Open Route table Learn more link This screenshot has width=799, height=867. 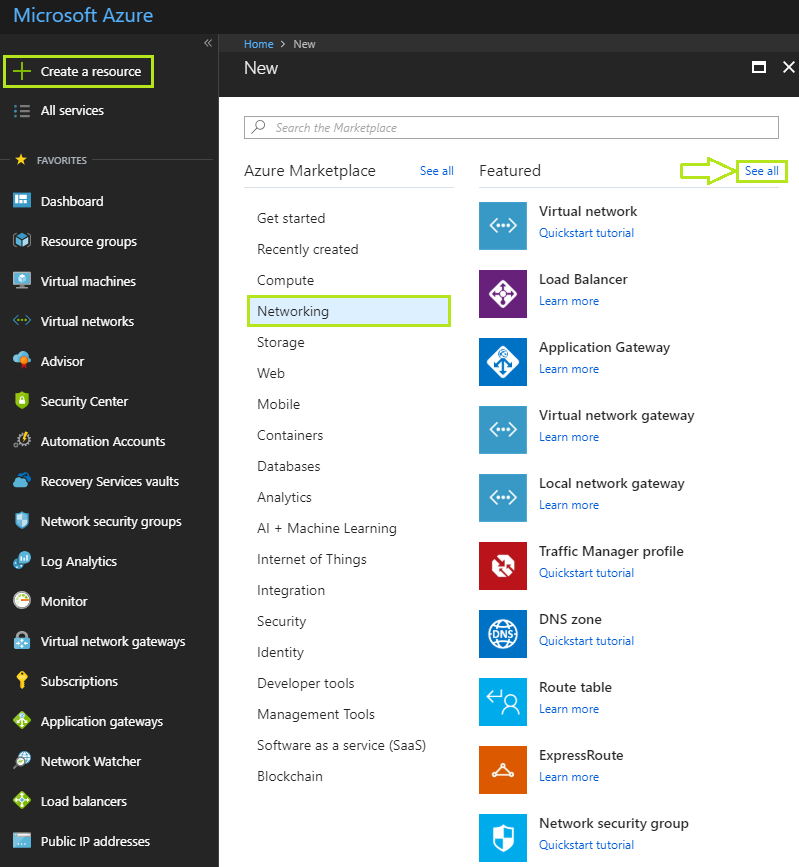pos(569,709)
